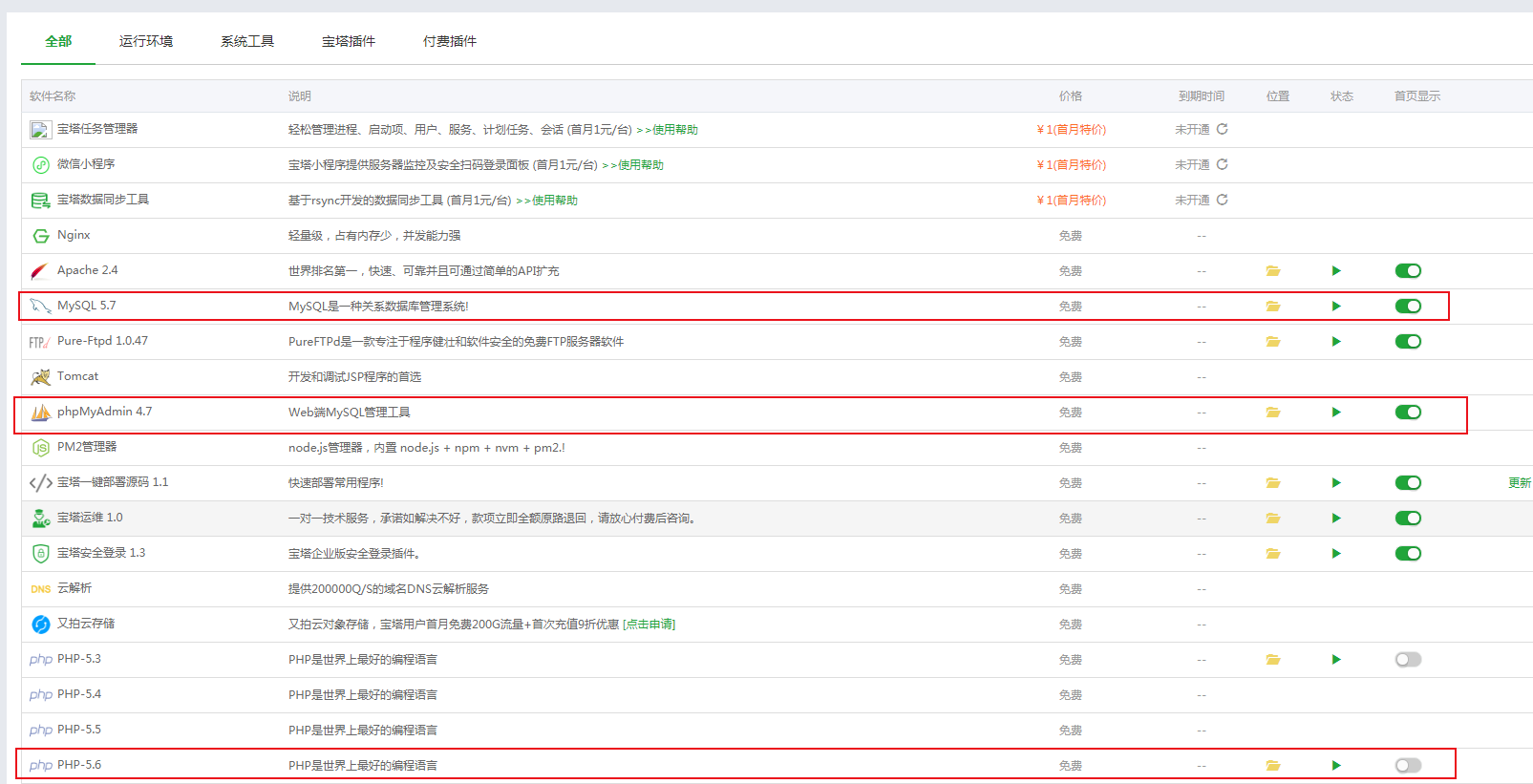Click the 首页显示 column header
Image resolution: width=1533 pixels, height=784 pixels.
pyautogui.click(x=1417, y=96)
